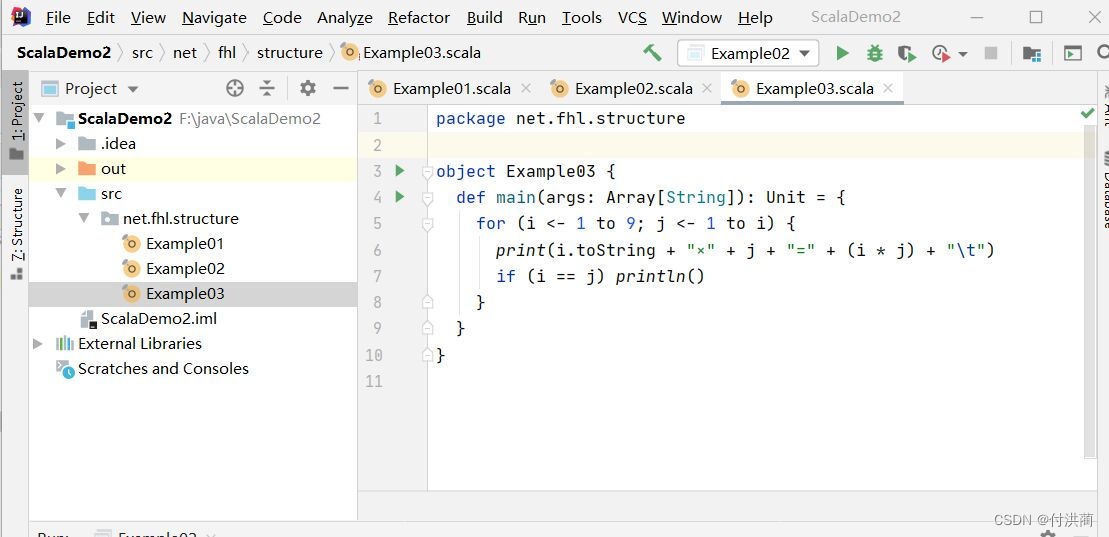Open profiler dropdown arrow in toolbar
1109x537 pixels.
pos(963,54)
